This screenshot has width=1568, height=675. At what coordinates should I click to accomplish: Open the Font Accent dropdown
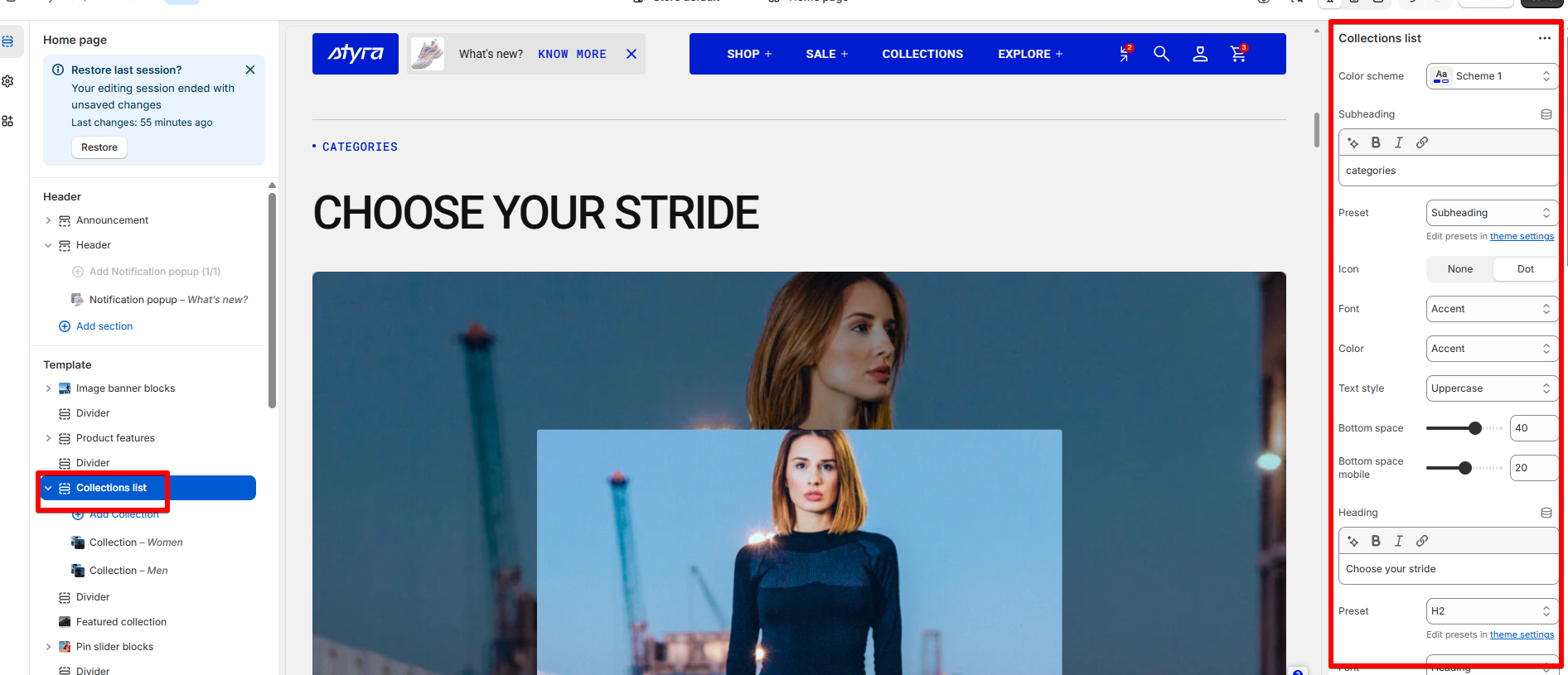(1492, 309)
